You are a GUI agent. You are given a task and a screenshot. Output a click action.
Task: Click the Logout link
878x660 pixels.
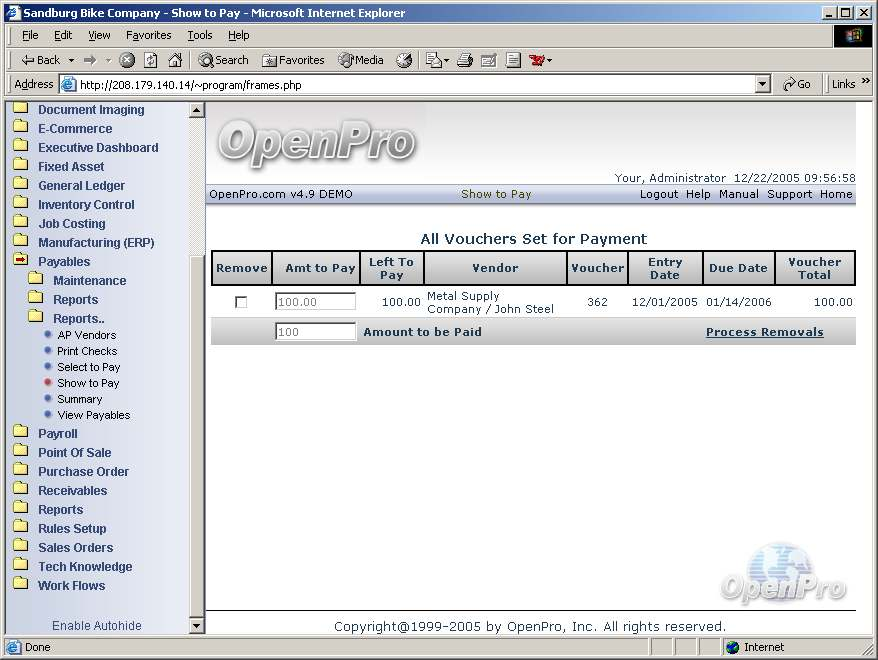coord(659,194)
